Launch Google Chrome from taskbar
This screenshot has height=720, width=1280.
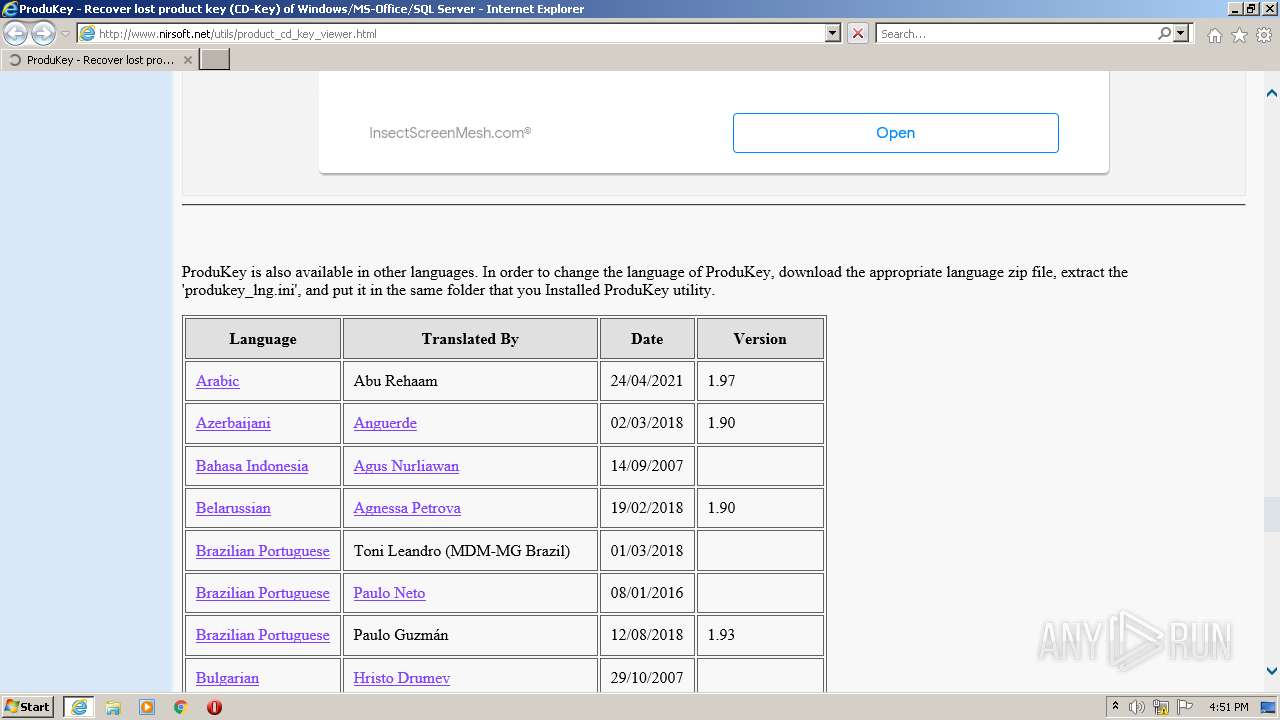181,707
